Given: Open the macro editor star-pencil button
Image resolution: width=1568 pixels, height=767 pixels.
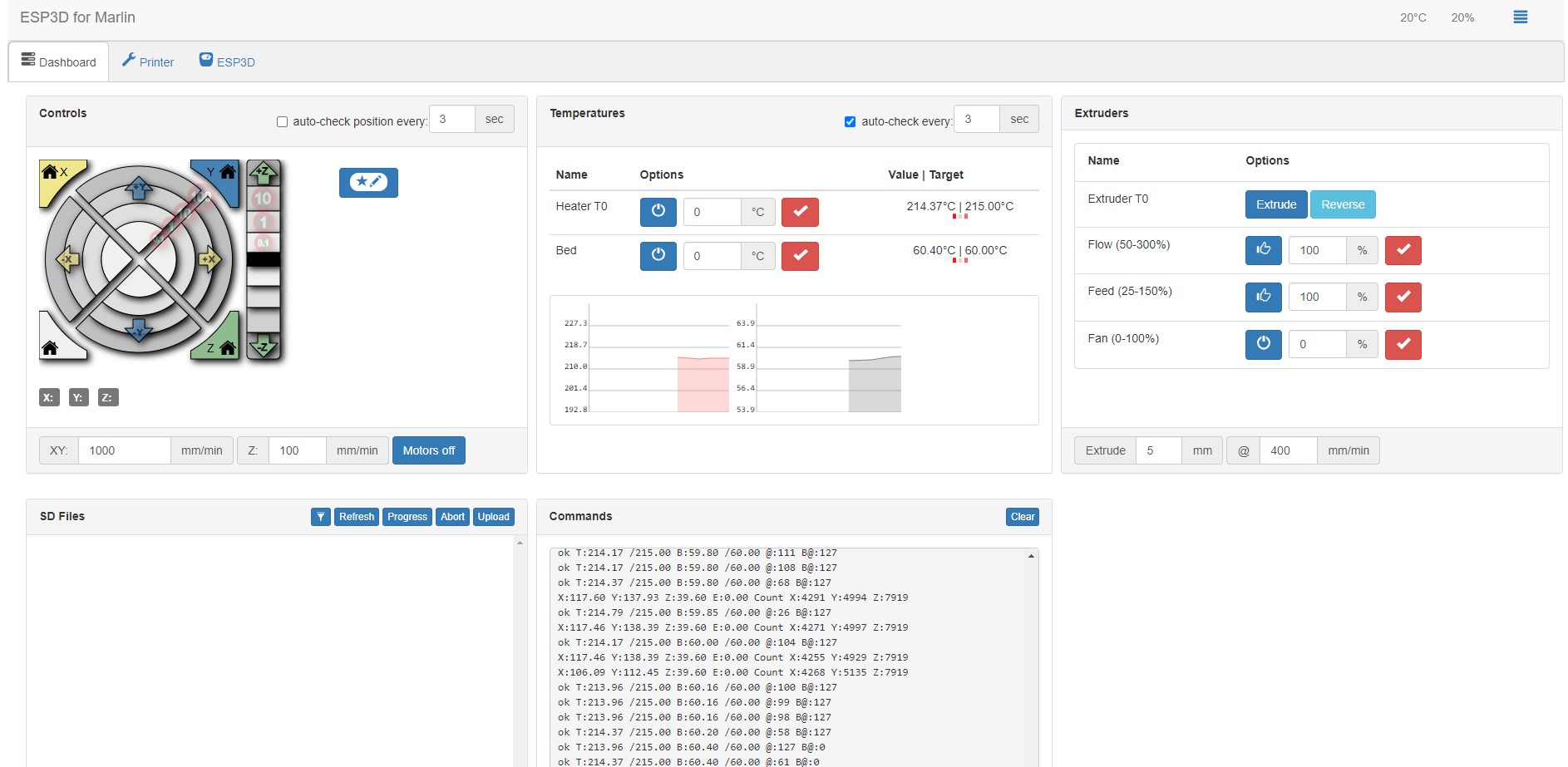Looking at the screenshot, I should 368,182.
